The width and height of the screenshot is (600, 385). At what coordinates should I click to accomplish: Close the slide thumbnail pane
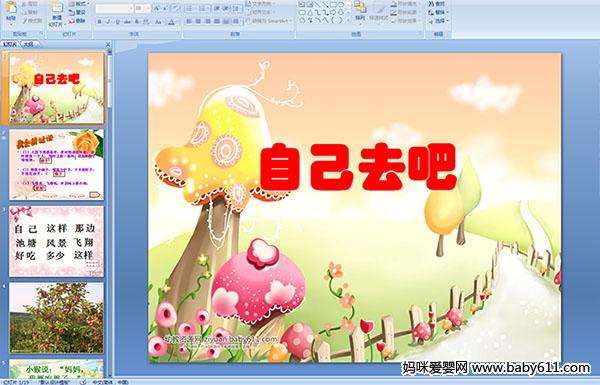tap(108, 44)
